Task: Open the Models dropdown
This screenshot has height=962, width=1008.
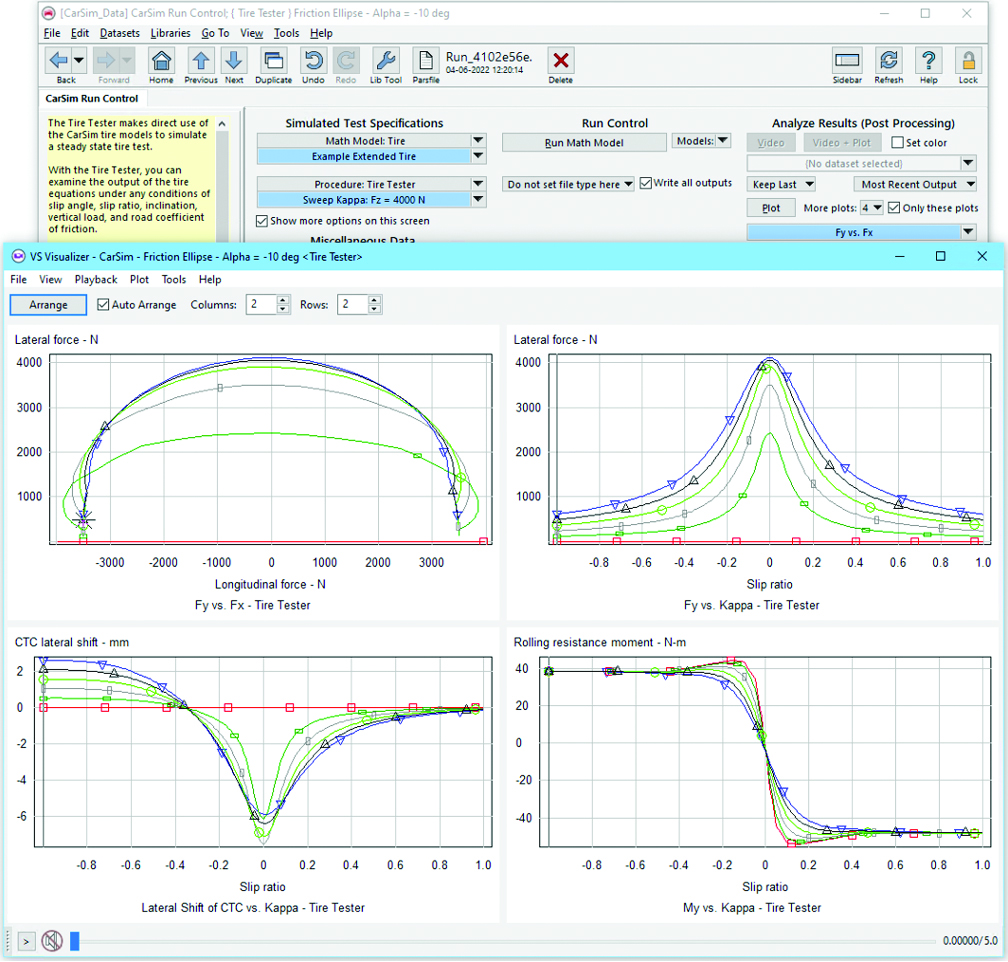Action: tap(701, 141)
